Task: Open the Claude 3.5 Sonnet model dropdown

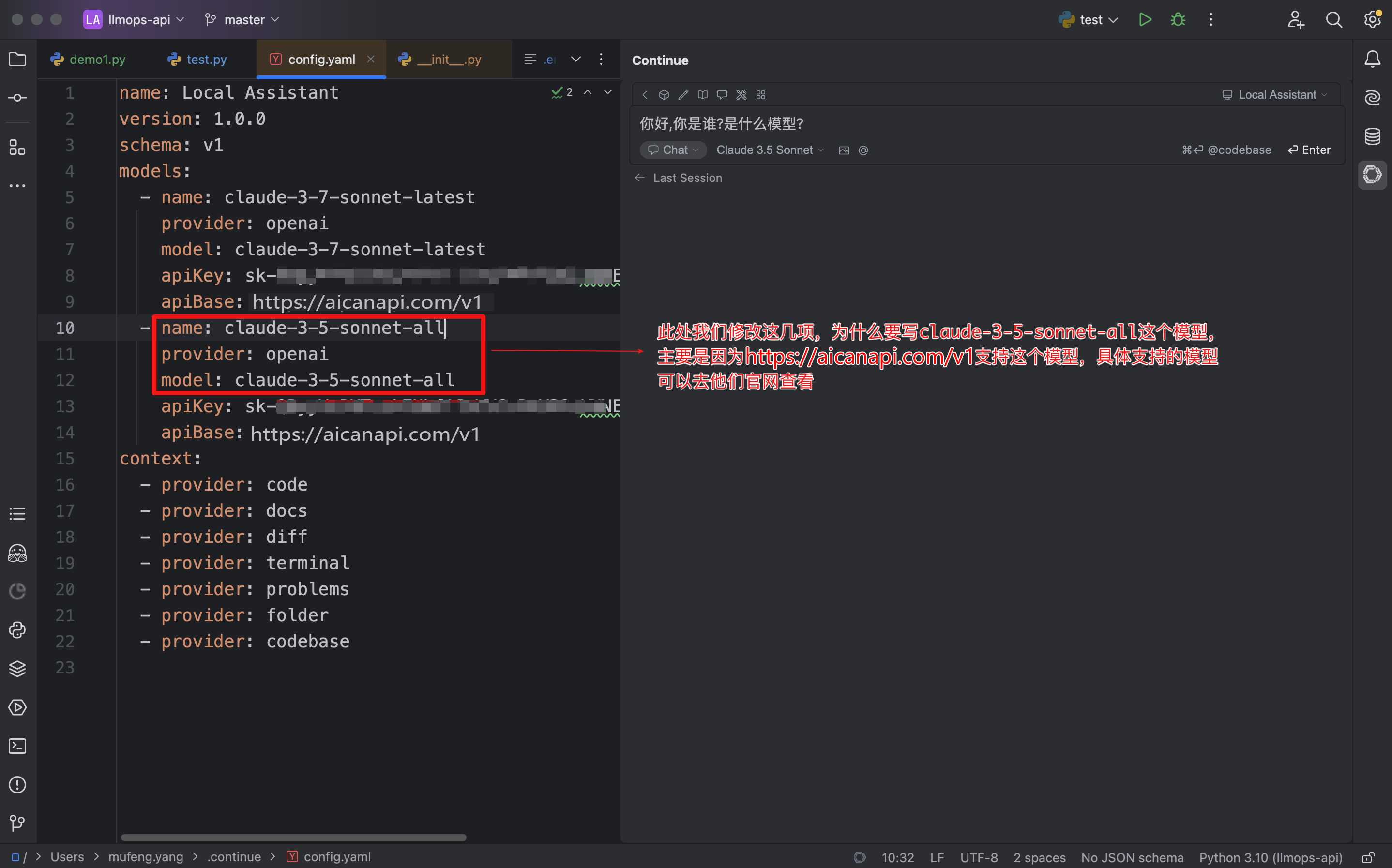Action: coord(770,150)
